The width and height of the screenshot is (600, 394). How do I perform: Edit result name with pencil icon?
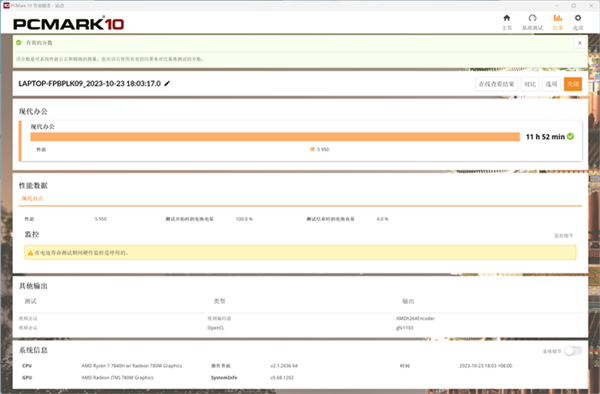[x=167, y=83]
